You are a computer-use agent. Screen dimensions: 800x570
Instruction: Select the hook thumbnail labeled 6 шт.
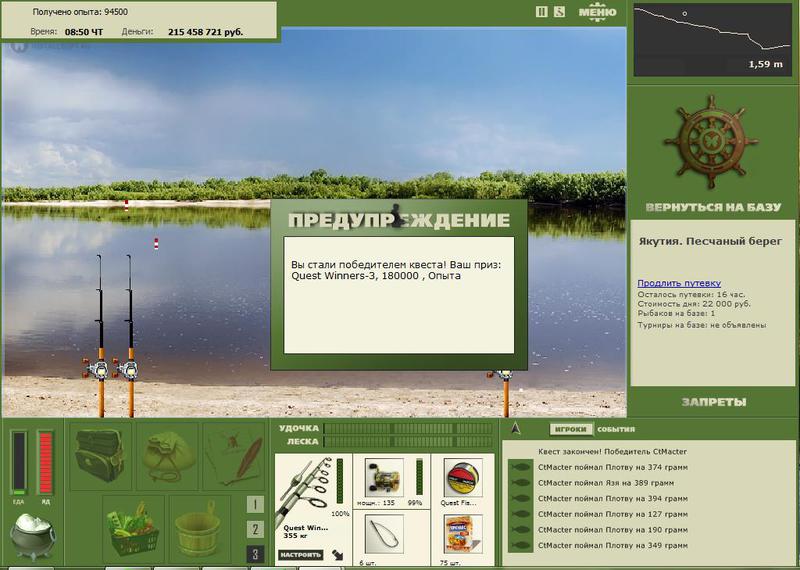coord(384,534)
